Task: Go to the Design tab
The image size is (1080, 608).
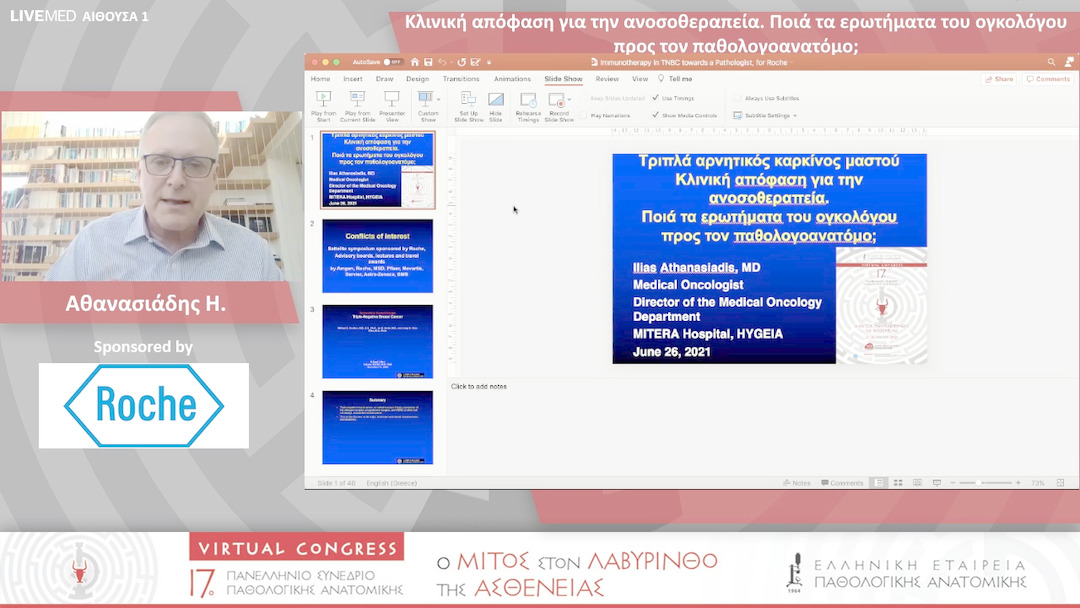Action: point(417,79)
